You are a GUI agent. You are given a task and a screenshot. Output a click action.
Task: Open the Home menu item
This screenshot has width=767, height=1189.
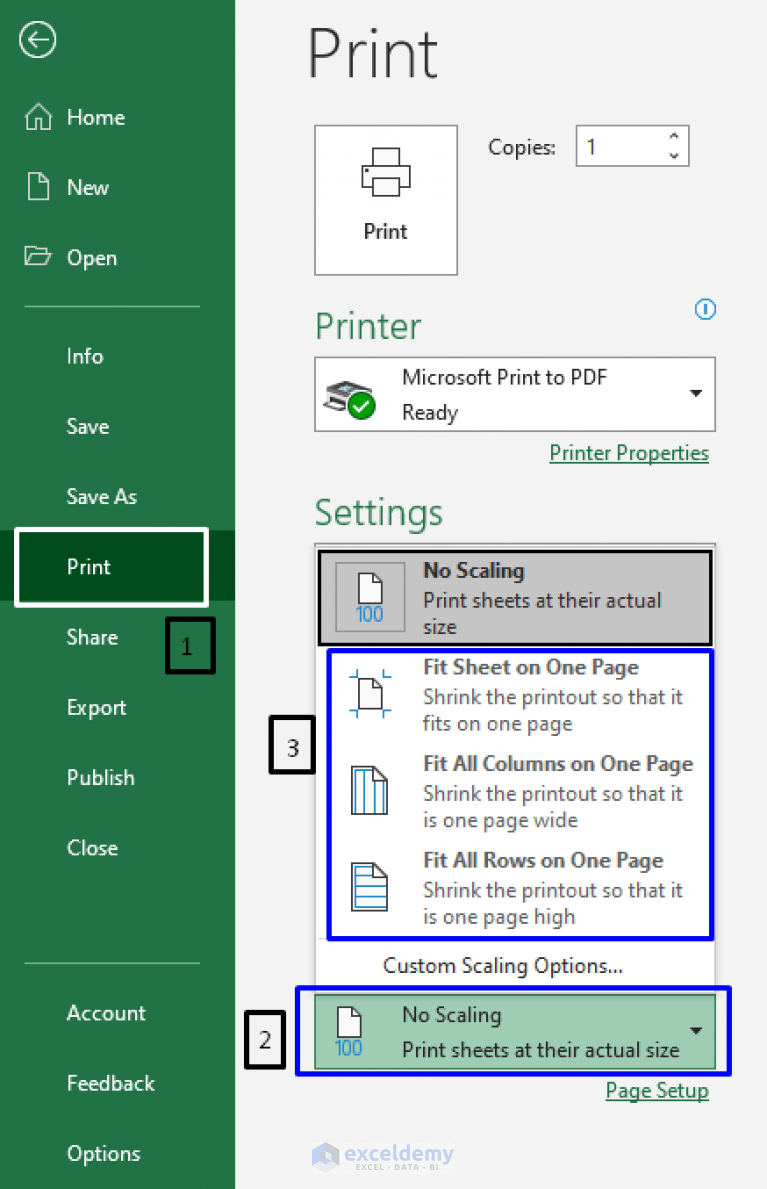pos(96,118)
